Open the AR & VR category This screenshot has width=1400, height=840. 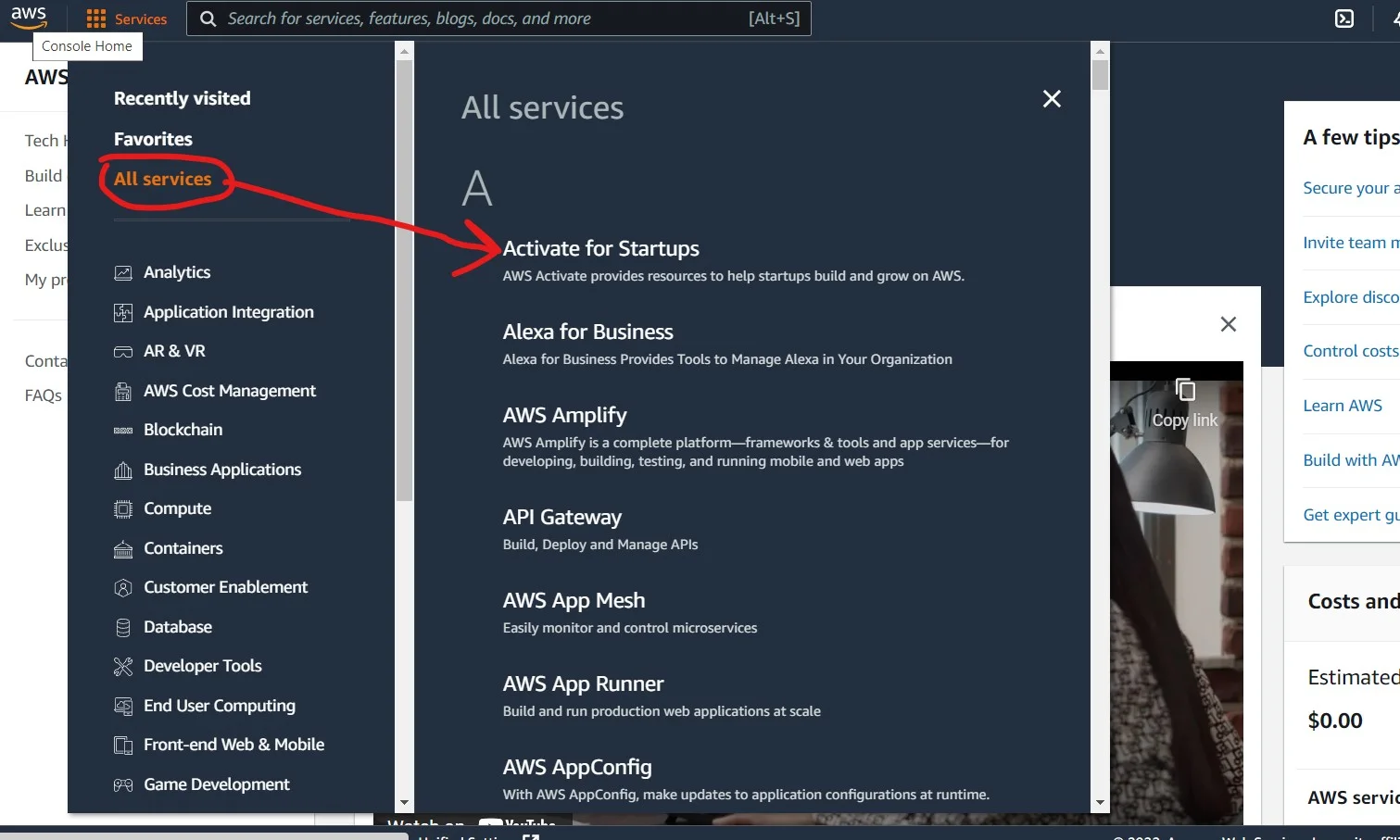point(175,351)
